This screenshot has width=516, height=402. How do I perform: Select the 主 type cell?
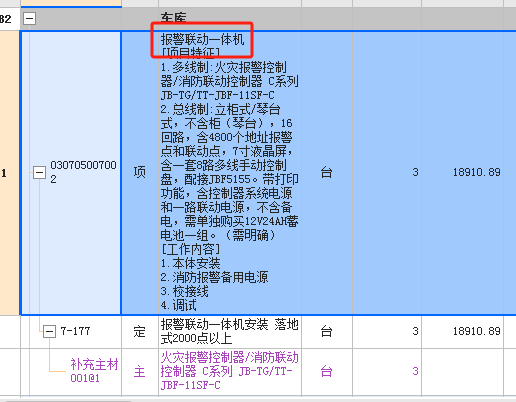pyautogui.click(x=140, y=372)
